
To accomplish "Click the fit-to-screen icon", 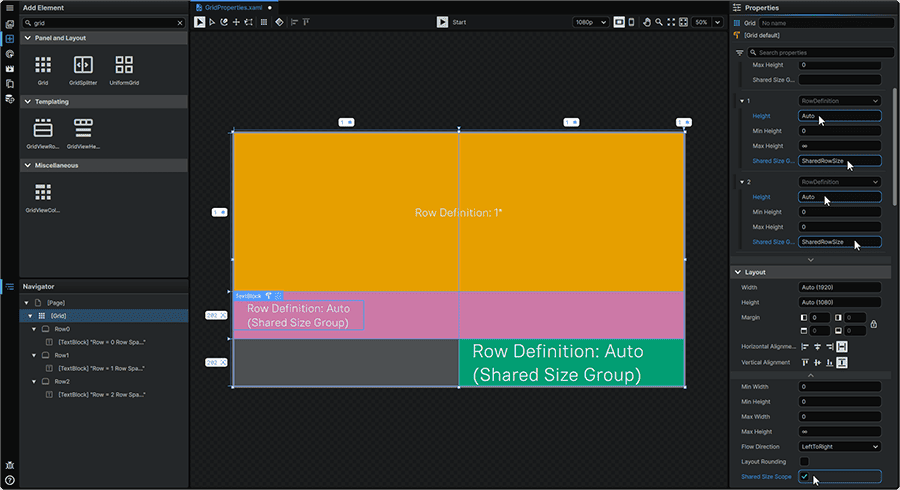I will 671,22.
